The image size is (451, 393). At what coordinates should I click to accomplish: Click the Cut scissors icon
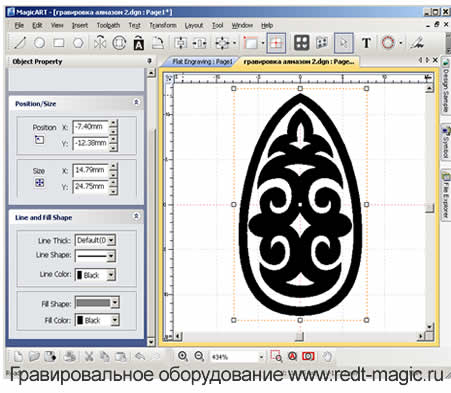[89, 356]
